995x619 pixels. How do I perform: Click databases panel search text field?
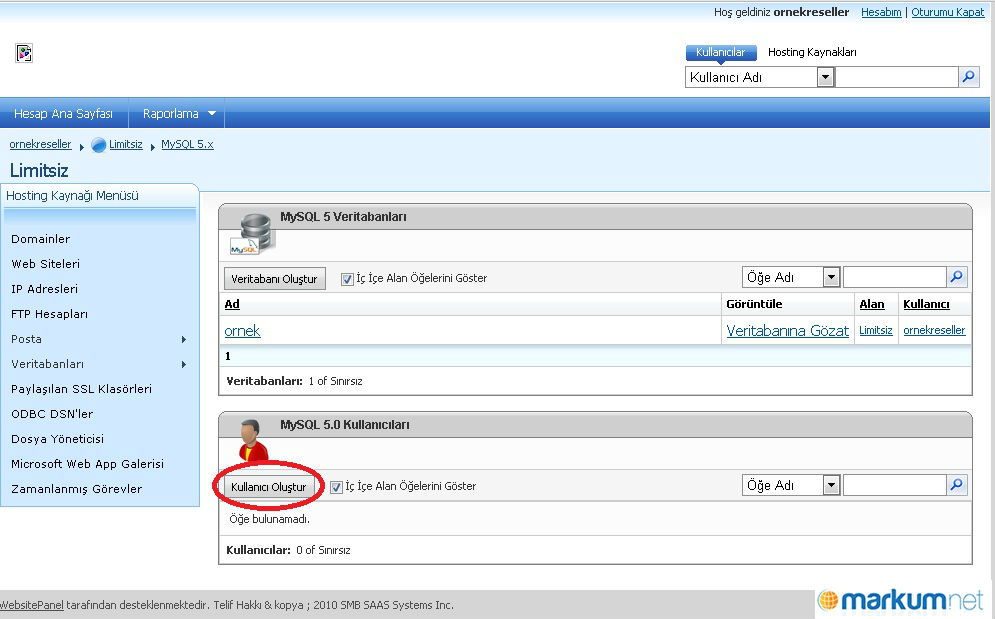coord(895,277)
